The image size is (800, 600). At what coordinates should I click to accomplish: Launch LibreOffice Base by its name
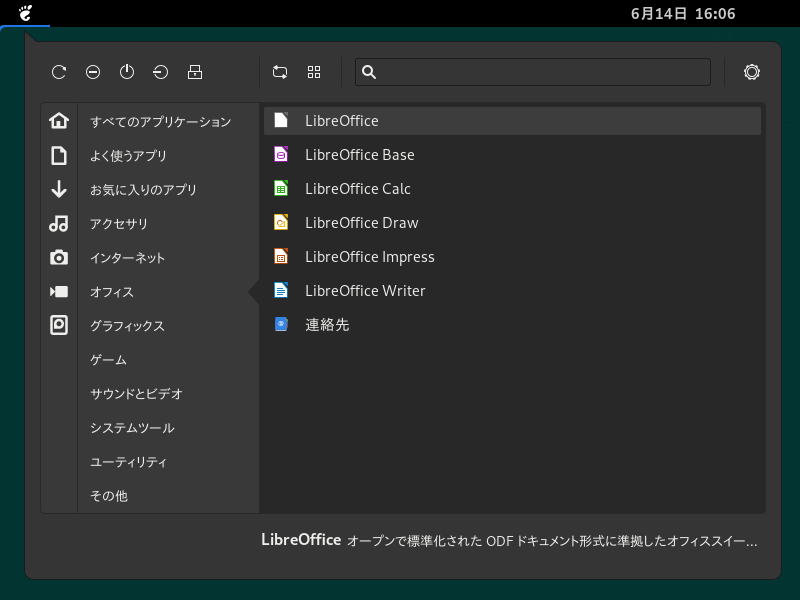[360, 155]
